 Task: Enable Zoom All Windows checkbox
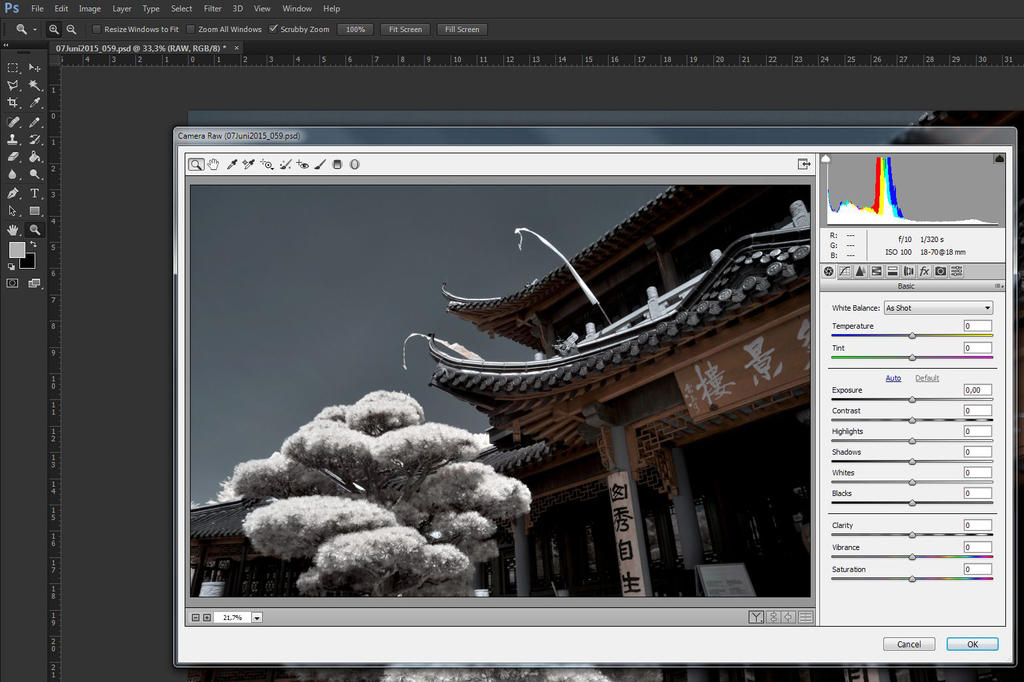(190, 29)
